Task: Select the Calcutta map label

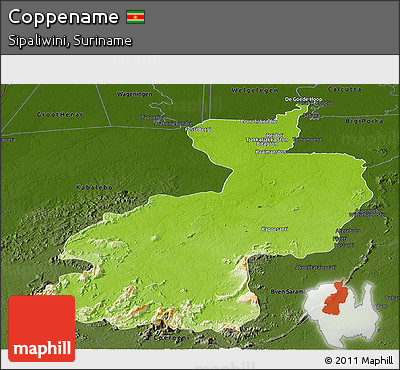Action: [x=345, y=89]
